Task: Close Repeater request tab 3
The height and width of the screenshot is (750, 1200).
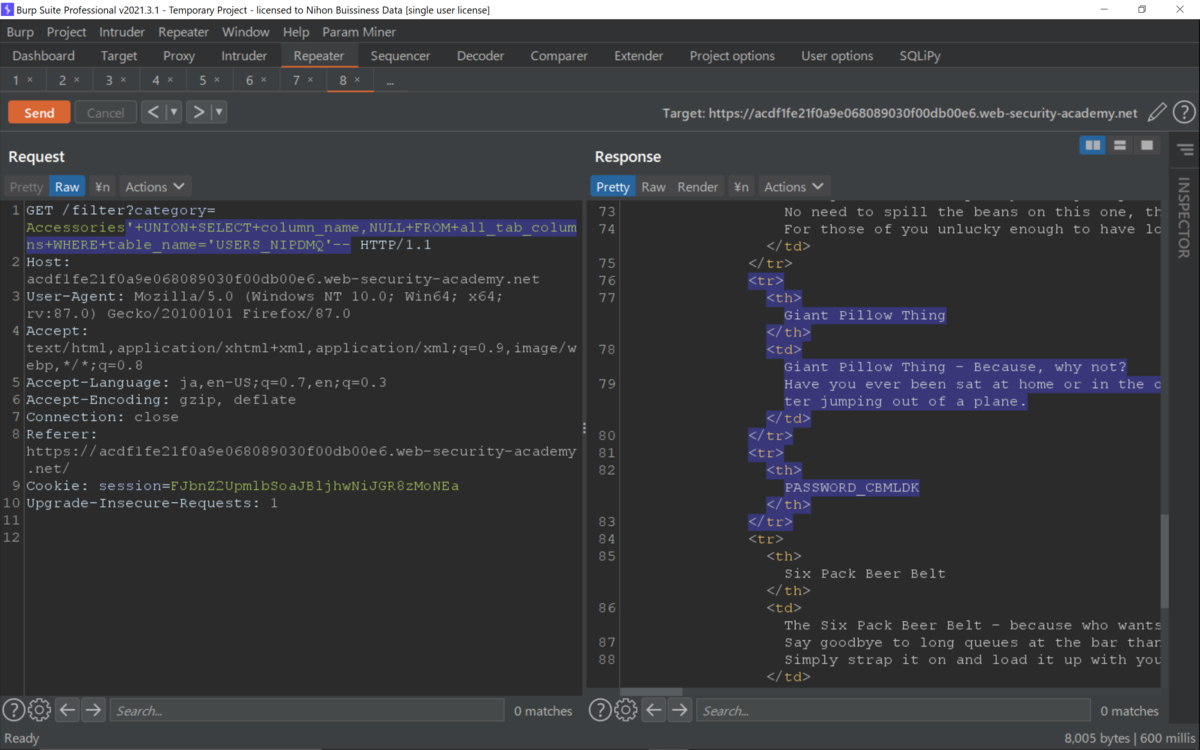Action: coord(123,81)
